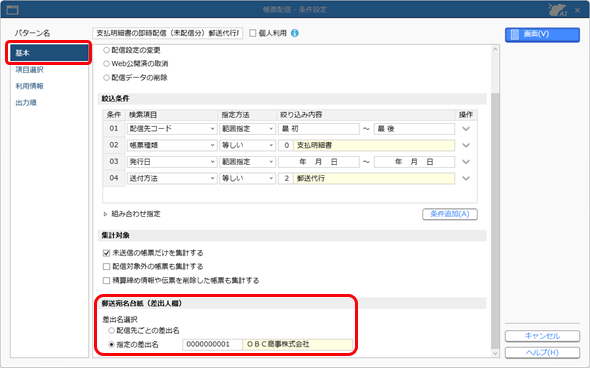Viewport: 590px width, 368px height.
Task: Click the 最初 start field in row 01
Action: (319, 129)
